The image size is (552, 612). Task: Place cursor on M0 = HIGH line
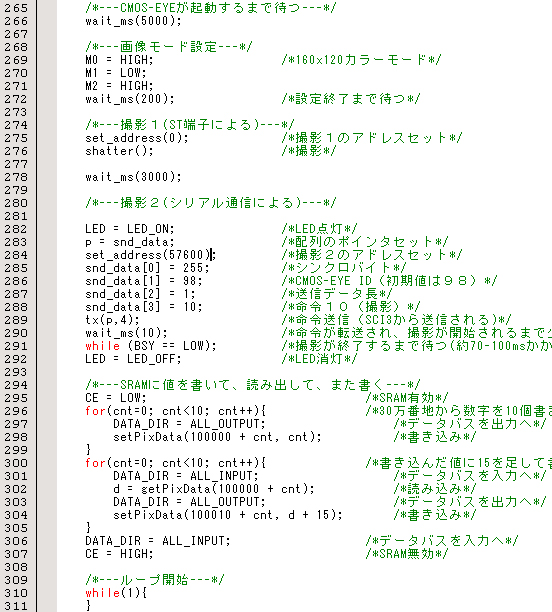[x=119, y=60]
